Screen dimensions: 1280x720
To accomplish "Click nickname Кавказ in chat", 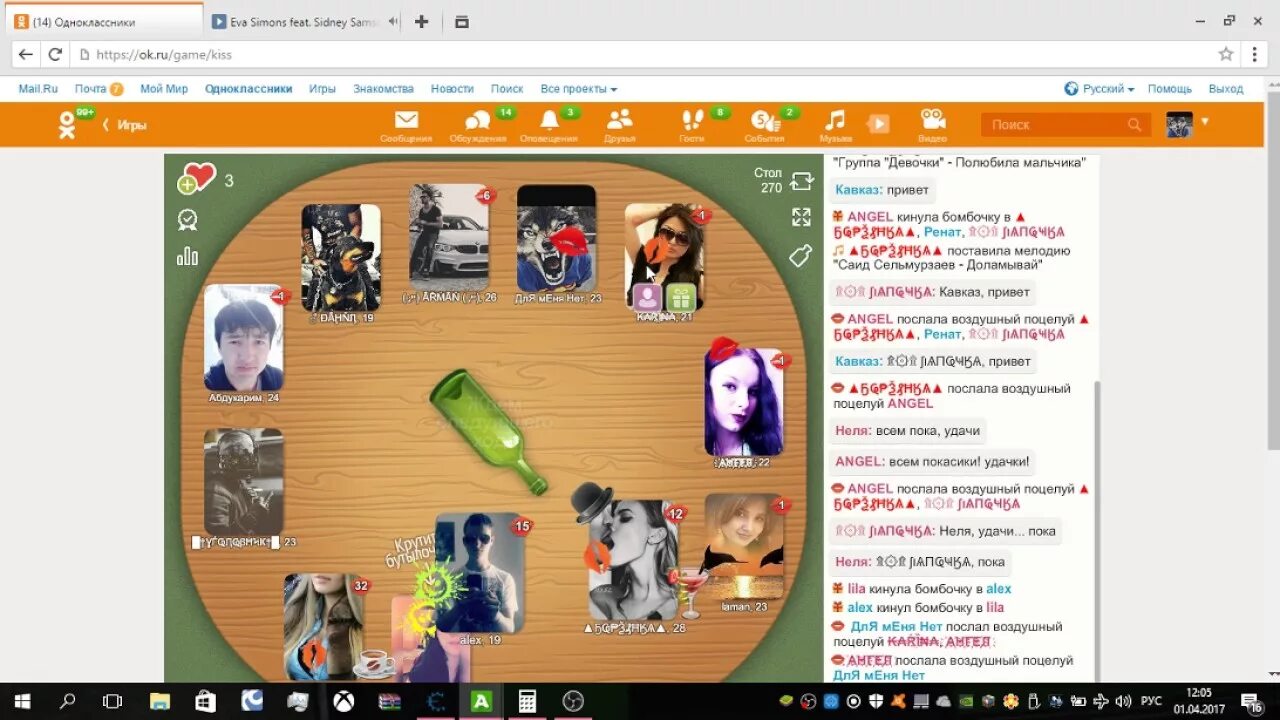I will click(858, 190).
